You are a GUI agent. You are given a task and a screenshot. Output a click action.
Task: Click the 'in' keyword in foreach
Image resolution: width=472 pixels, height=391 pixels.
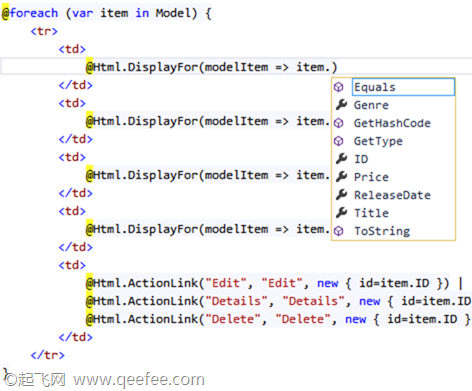pos(142,13)
